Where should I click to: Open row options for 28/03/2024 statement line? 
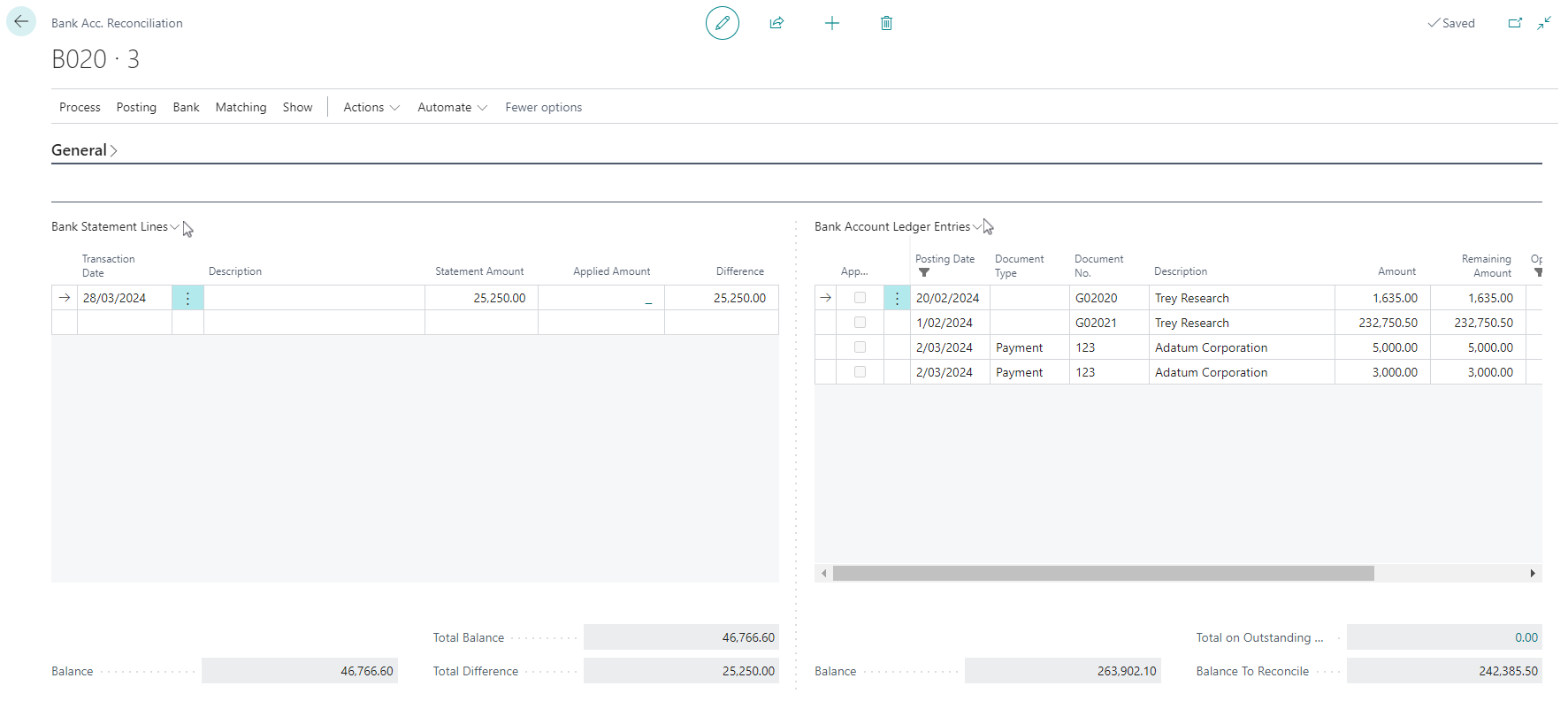[x=187, y=298]
